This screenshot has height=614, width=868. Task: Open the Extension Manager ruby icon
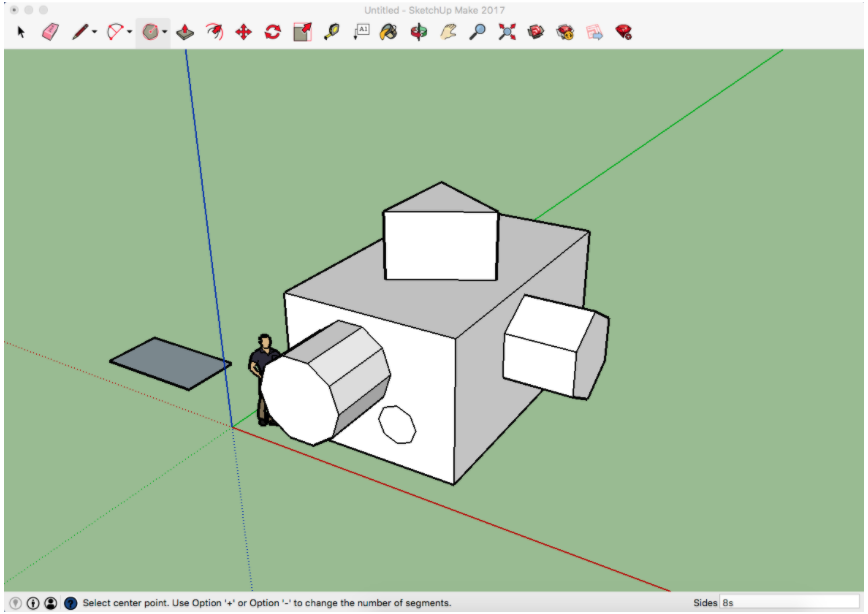(624, 32)
